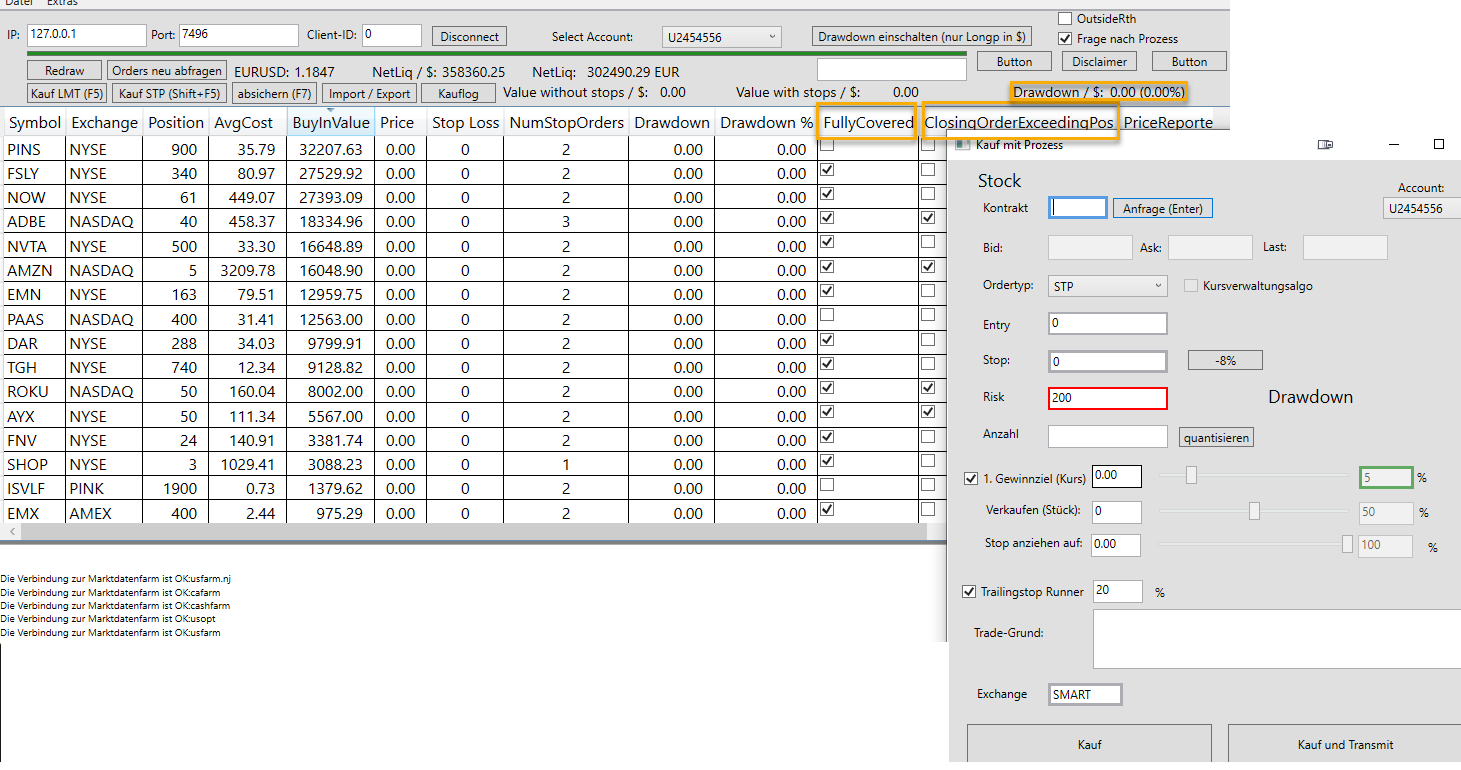Enable the Kursverwaltungsalgo checkbox
This screenshot has width=1461, height=770.
click(1191, 286)
